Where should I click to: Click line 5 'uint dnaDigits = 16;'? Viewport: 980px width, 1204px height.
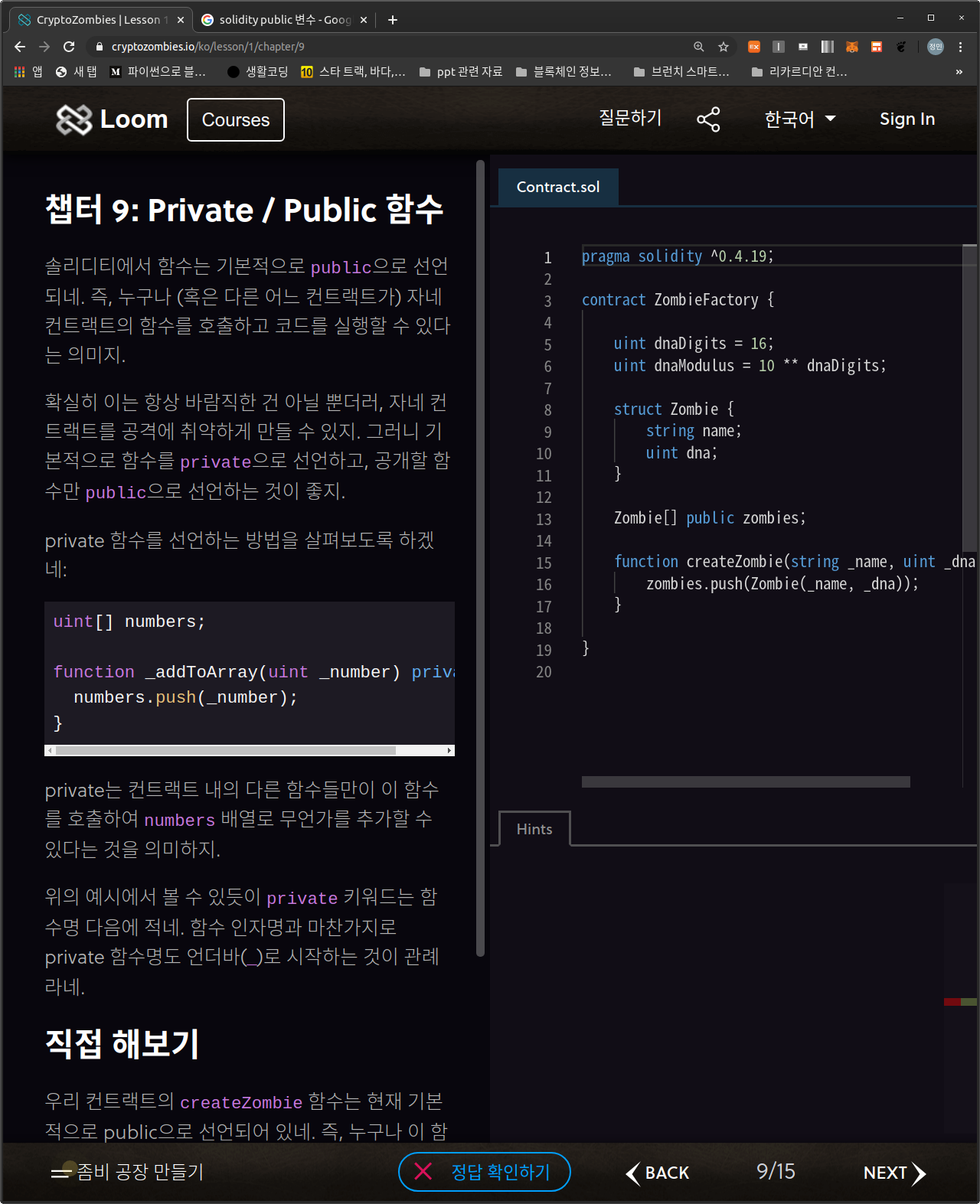[694, 344]
